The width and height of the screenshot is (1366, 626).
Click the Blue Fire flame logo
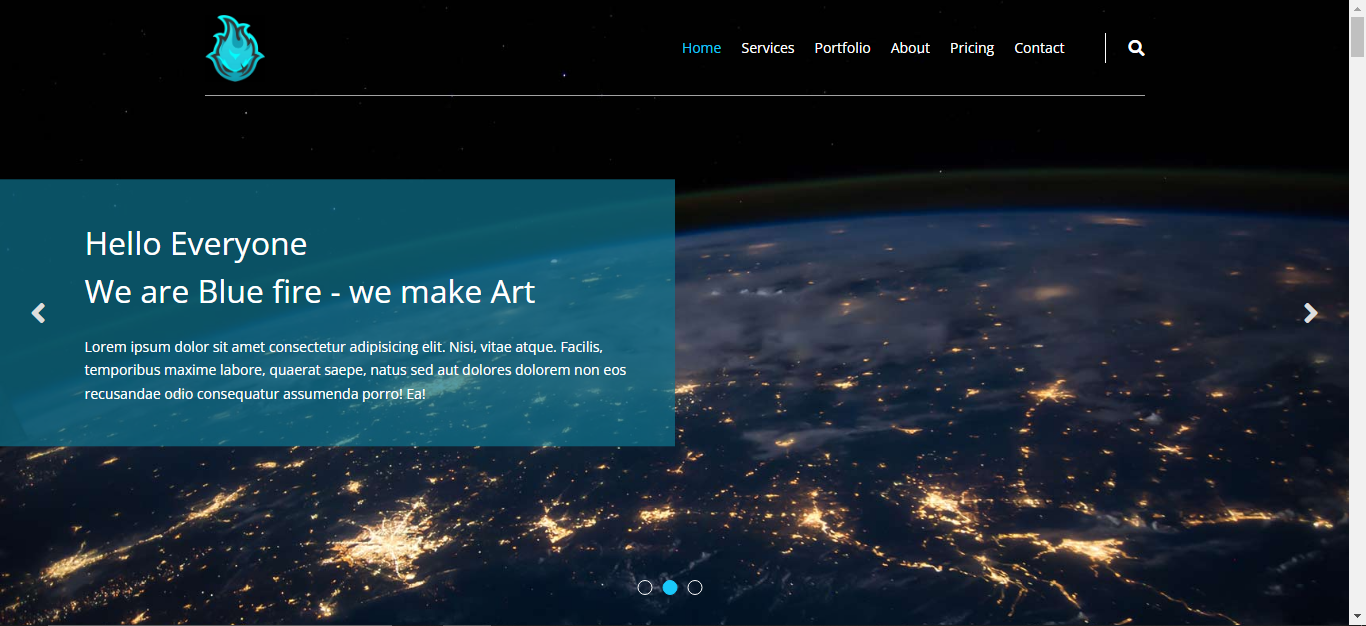point(234,46)
